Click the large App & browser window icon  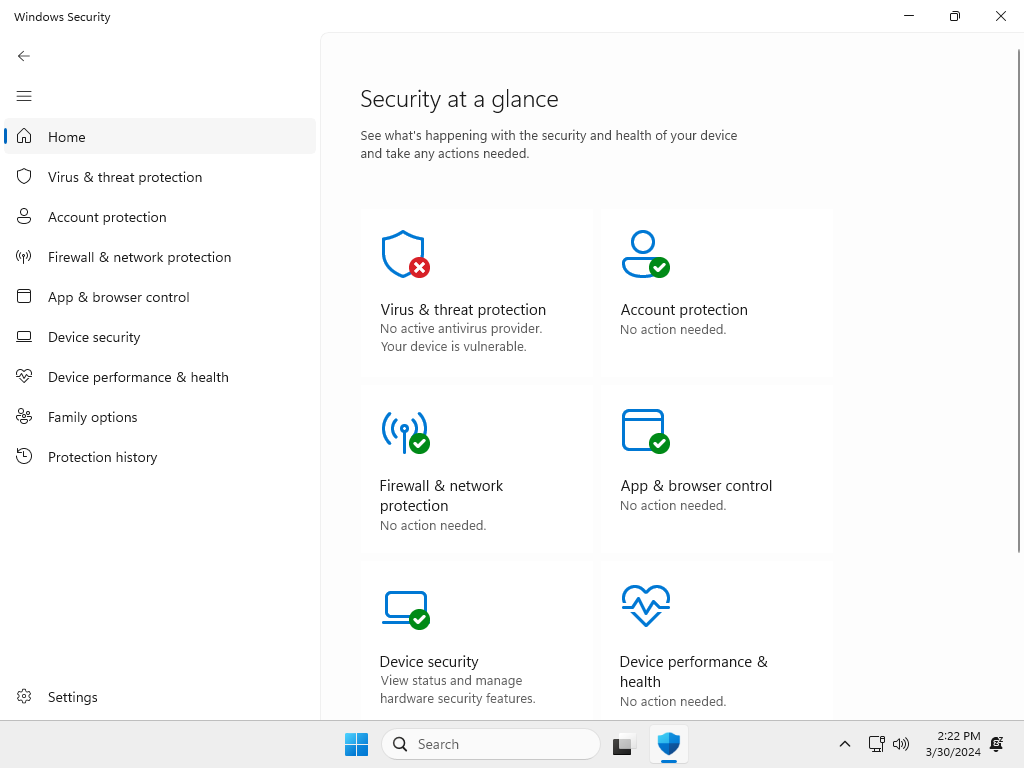[645, 431]
